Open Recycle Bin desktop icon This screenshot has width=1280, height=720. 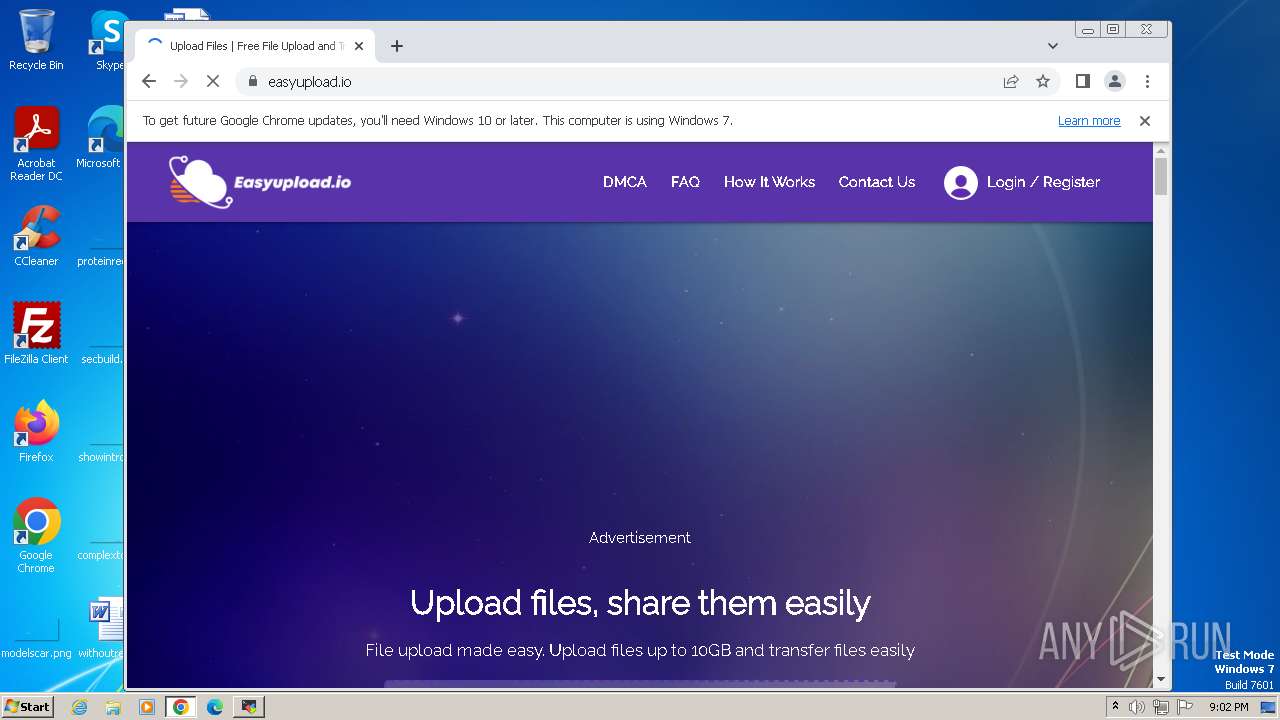tap(36, 40)
